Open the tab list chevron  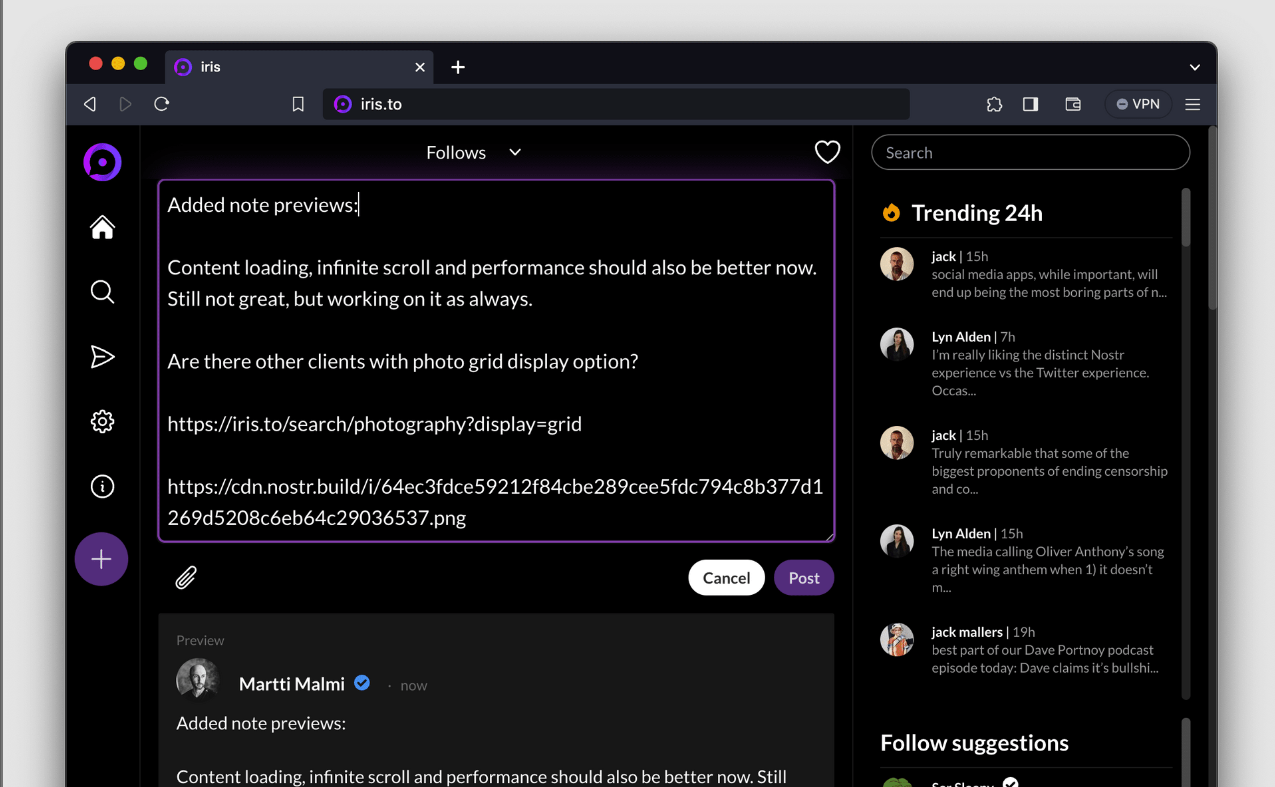[1194, 67]
